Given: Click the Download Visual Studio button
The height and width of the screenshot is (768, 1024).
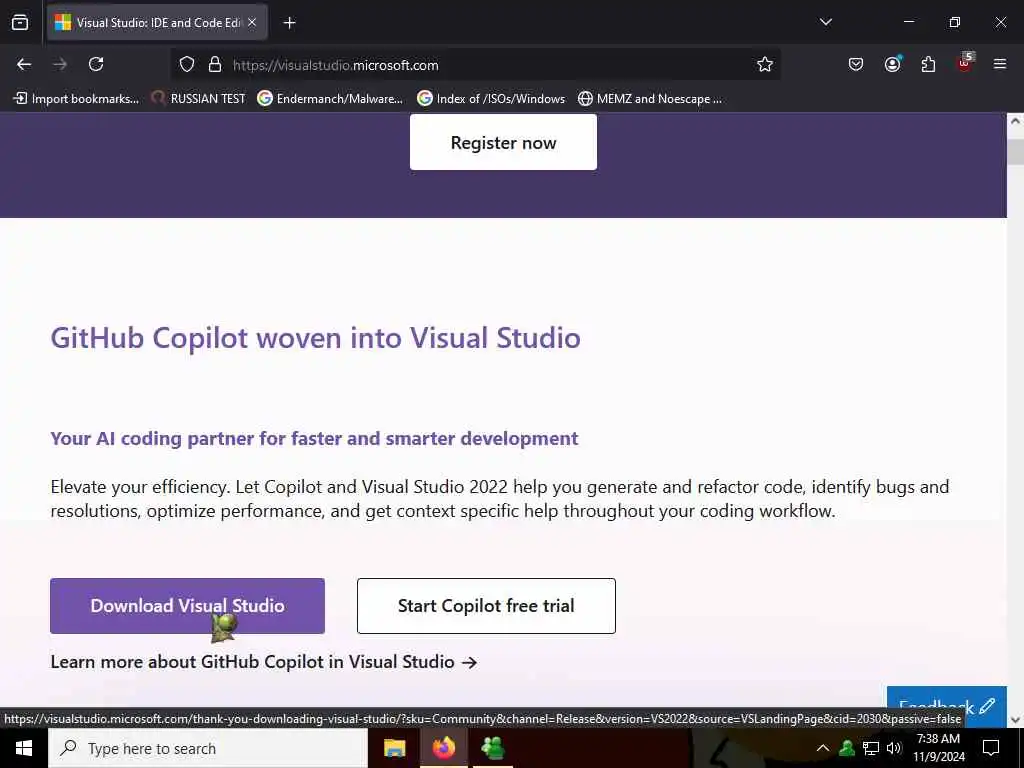Looking at the screenshot, I should [187, 605].
